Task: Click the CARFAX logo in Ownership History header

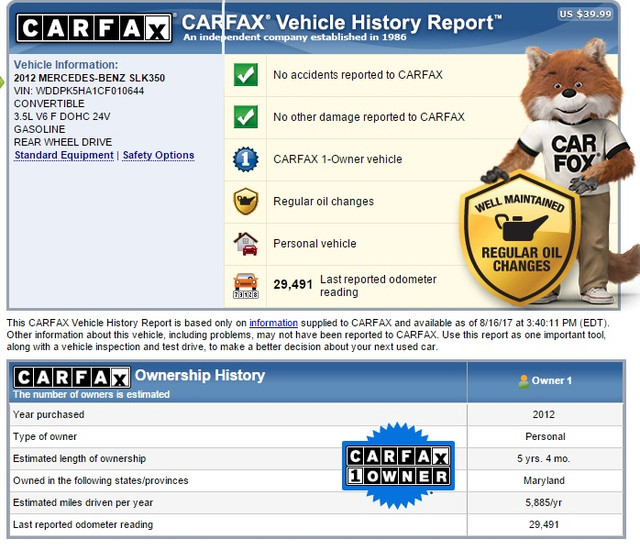Action: click(72, 377)
